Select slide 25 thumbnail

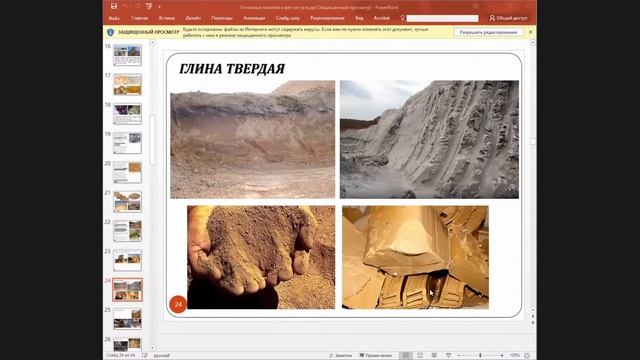coord(127,319)
